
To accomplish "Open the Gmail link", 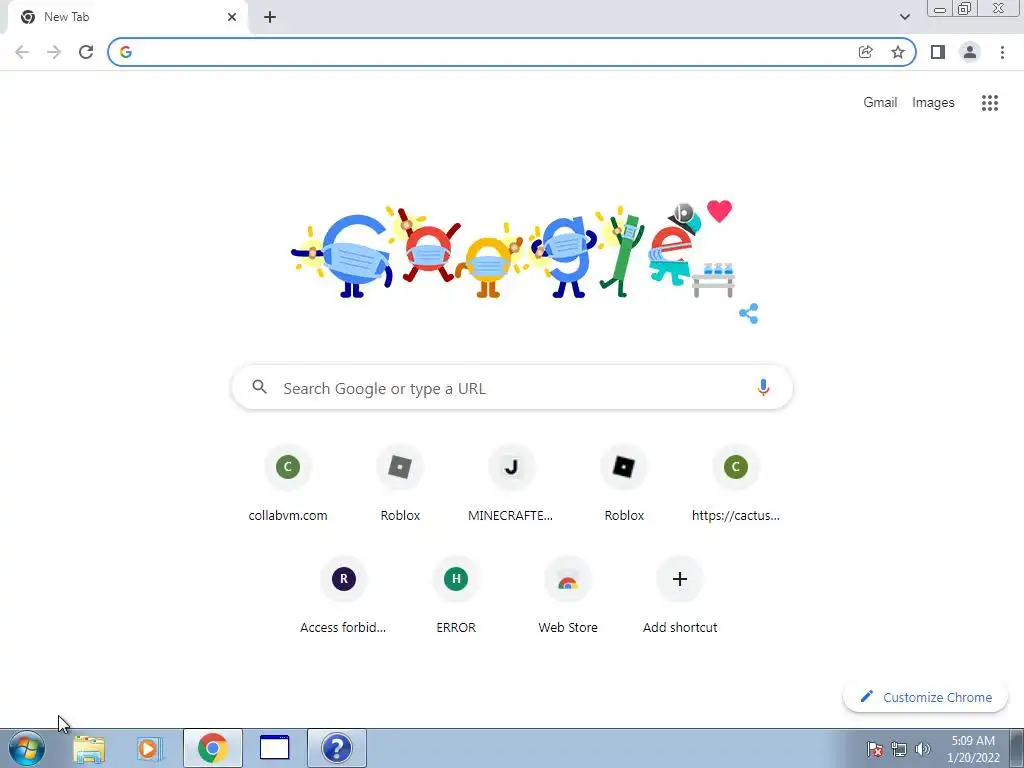I will [880, 103].
